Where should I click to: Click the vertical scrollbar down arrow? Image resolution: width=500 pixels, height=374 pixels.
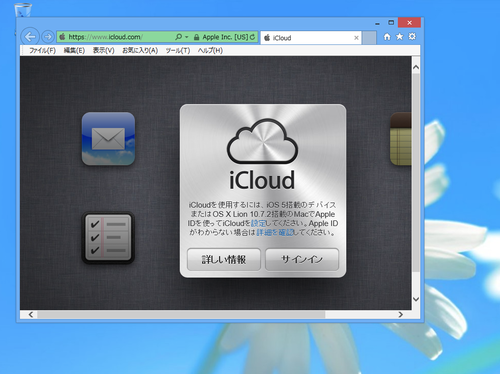coord(416,299)
